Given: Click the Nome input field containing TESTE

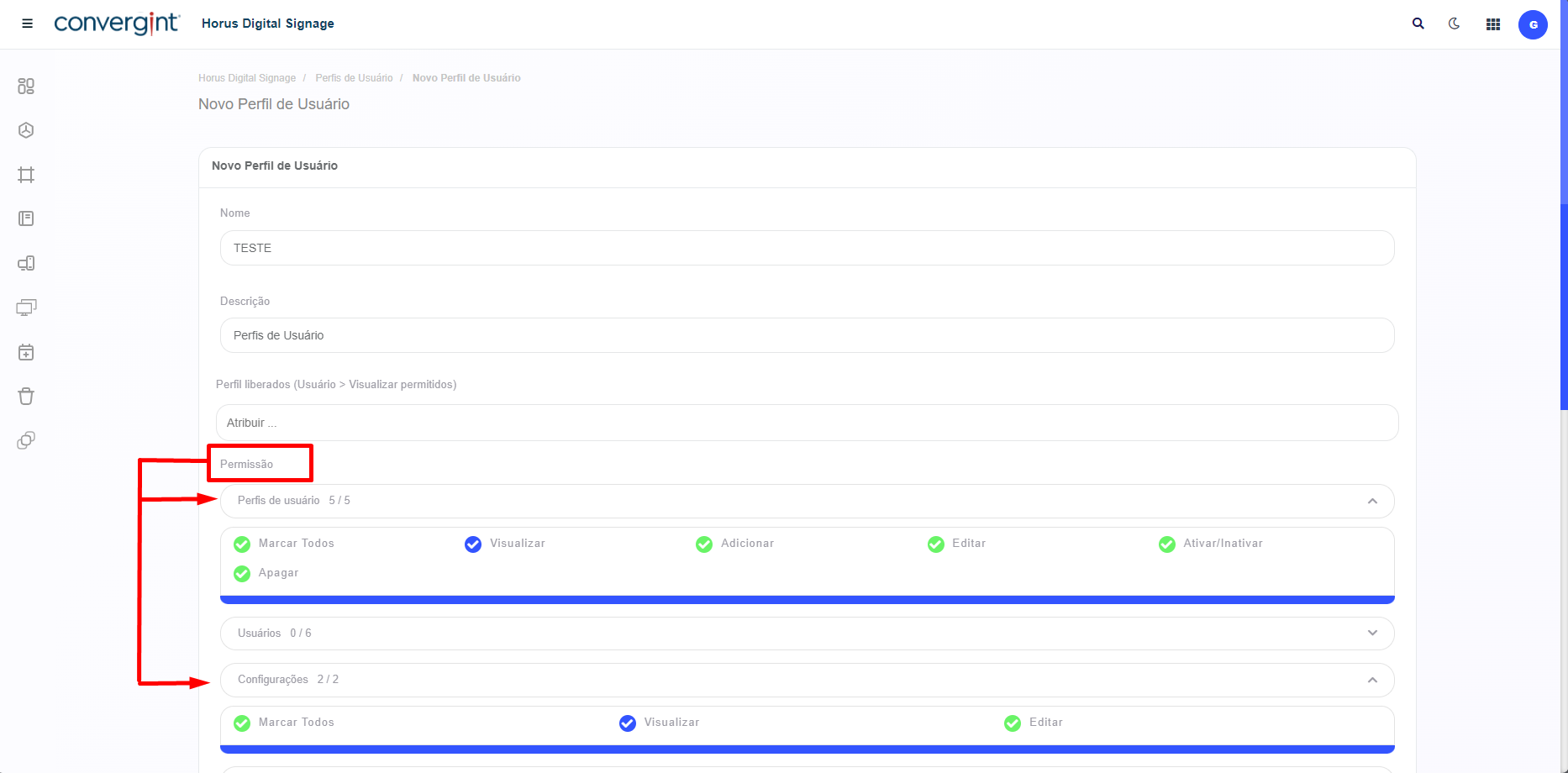Looking at the screenshot, I should [x=807, y=248].
